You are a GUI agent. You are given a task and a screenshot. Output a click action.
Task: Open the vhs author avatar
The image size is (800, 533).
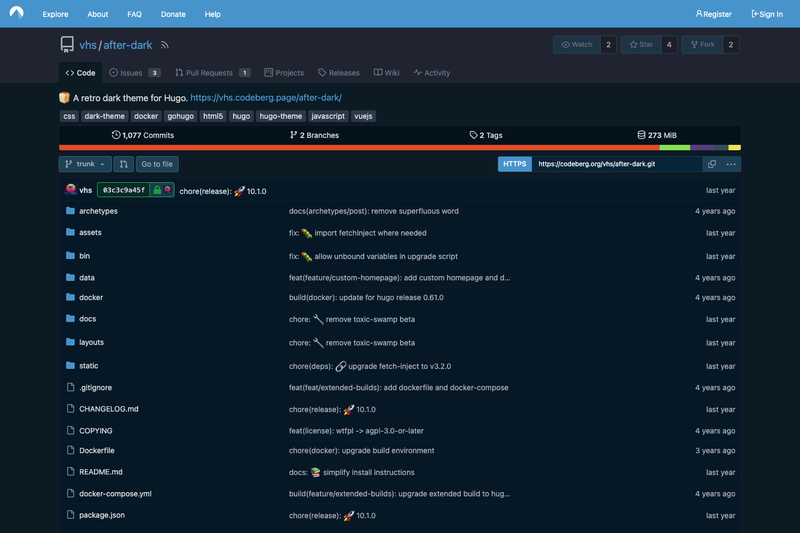click(71, 190)
